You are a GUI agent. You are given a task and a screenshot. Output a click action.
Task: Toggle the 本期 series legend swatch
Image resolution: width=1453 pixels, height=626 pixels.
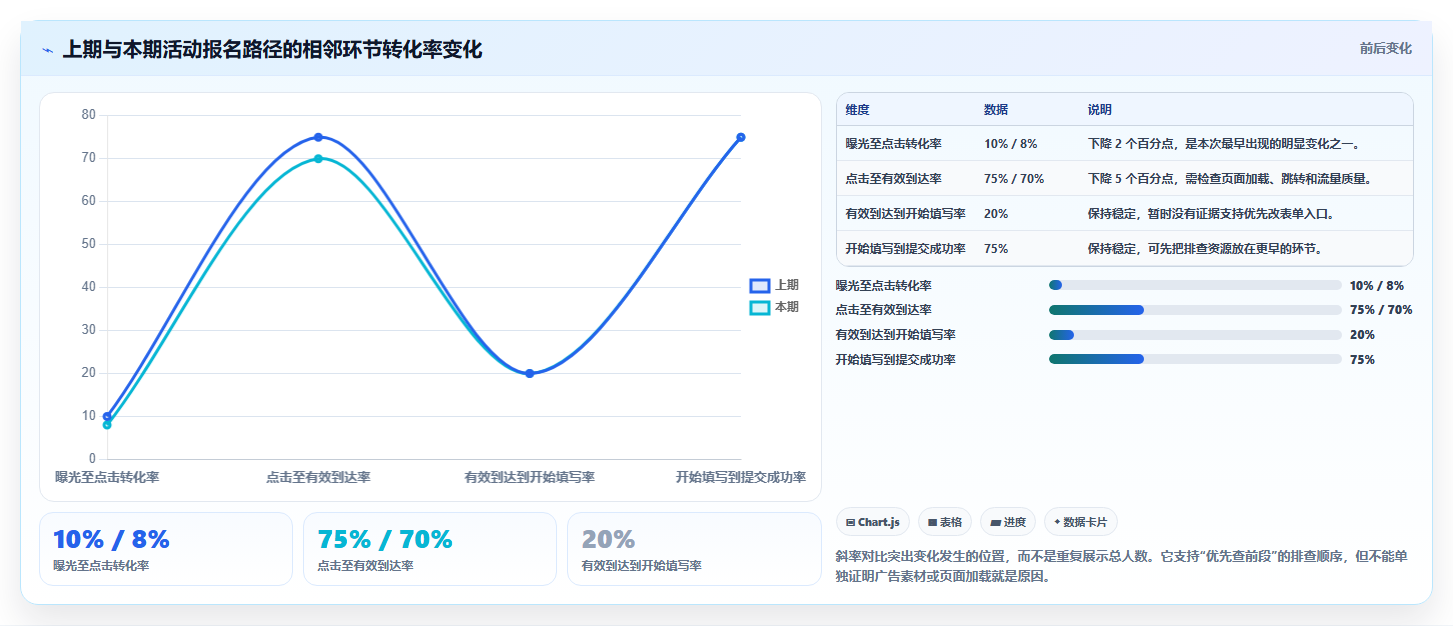(x=760, y=307)
